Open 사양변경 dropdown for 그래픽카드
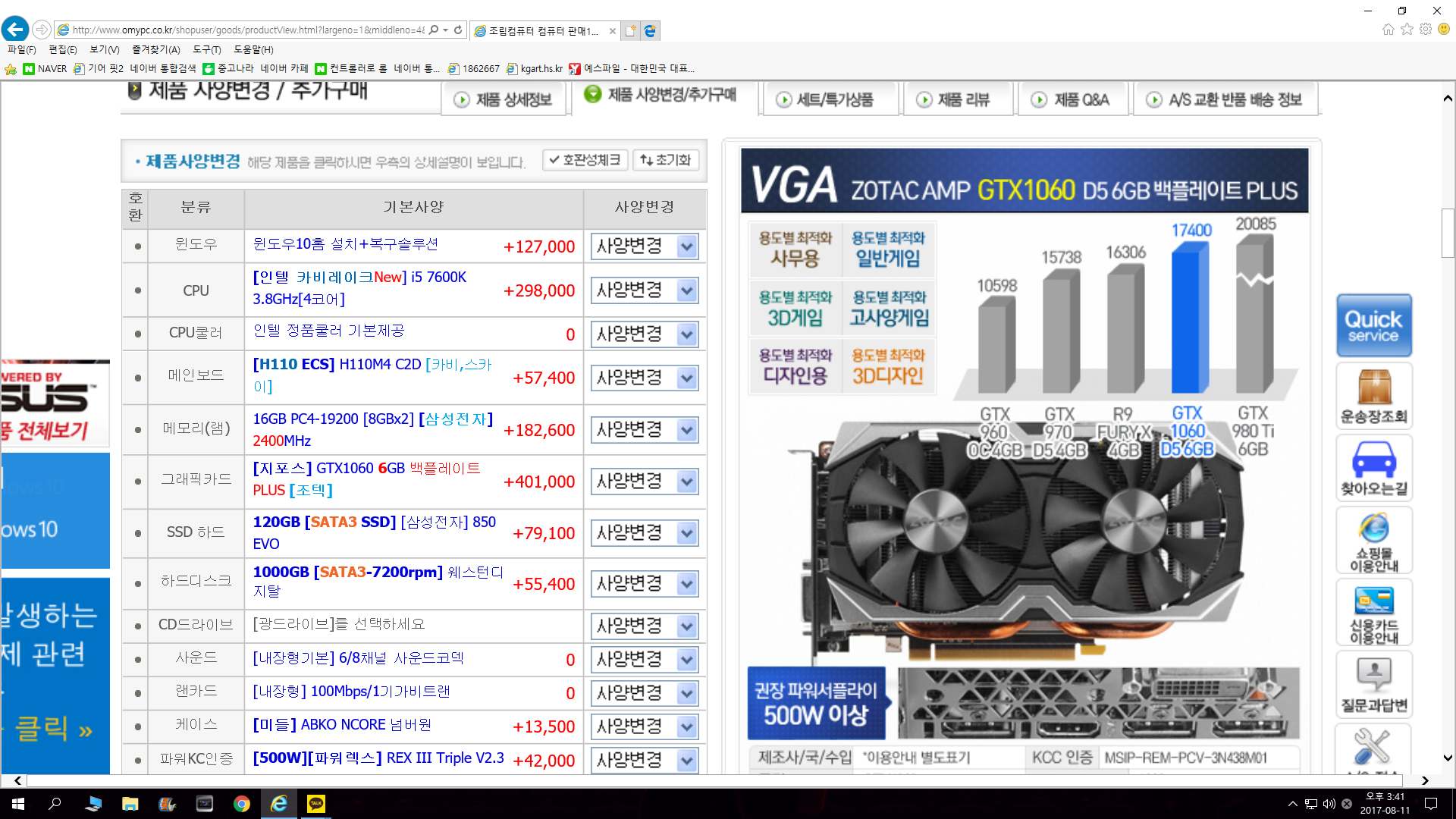The width and height of the screenshot is (1456, 819). click(x=644, y=482)
